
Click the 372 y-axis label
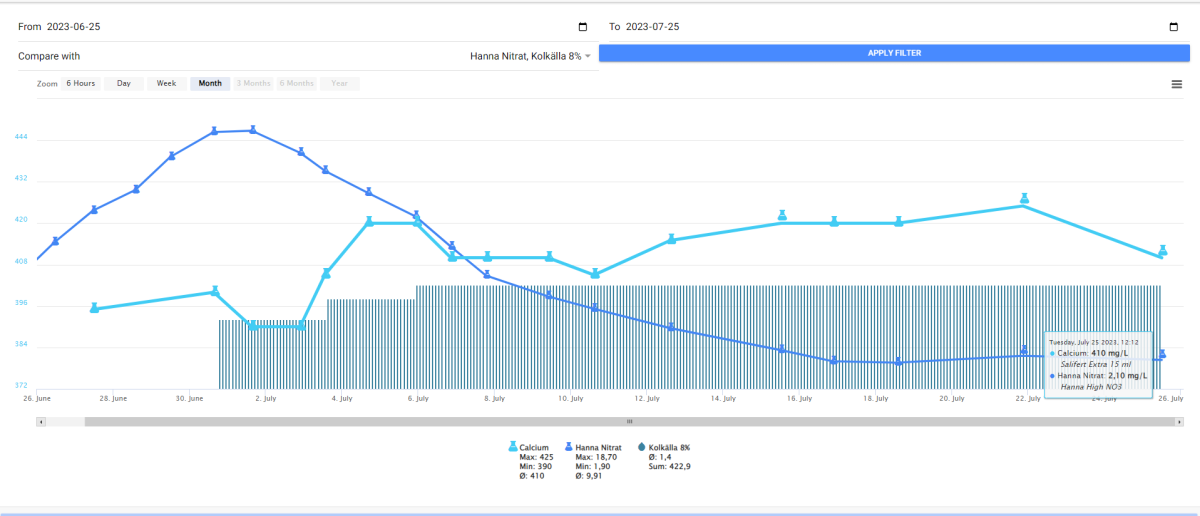(21, 386)
